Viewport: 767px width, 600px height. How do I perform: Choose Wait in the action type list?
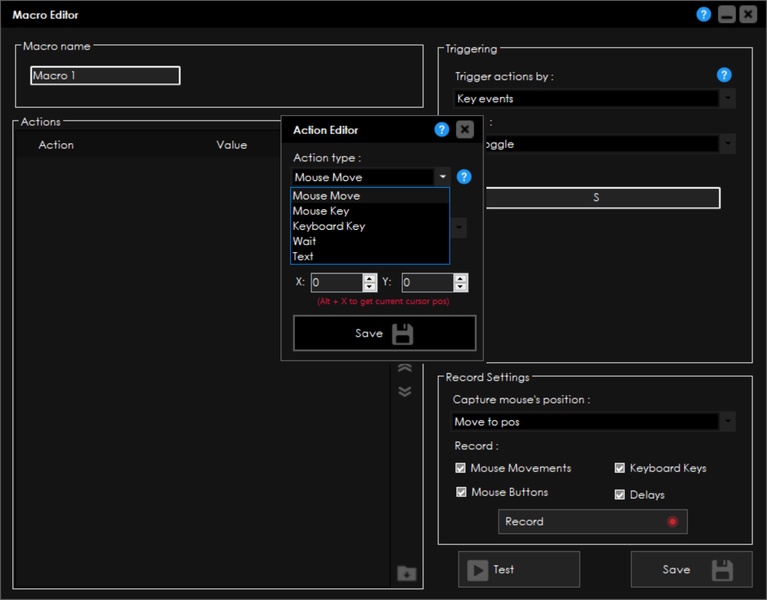pos(305,241)
